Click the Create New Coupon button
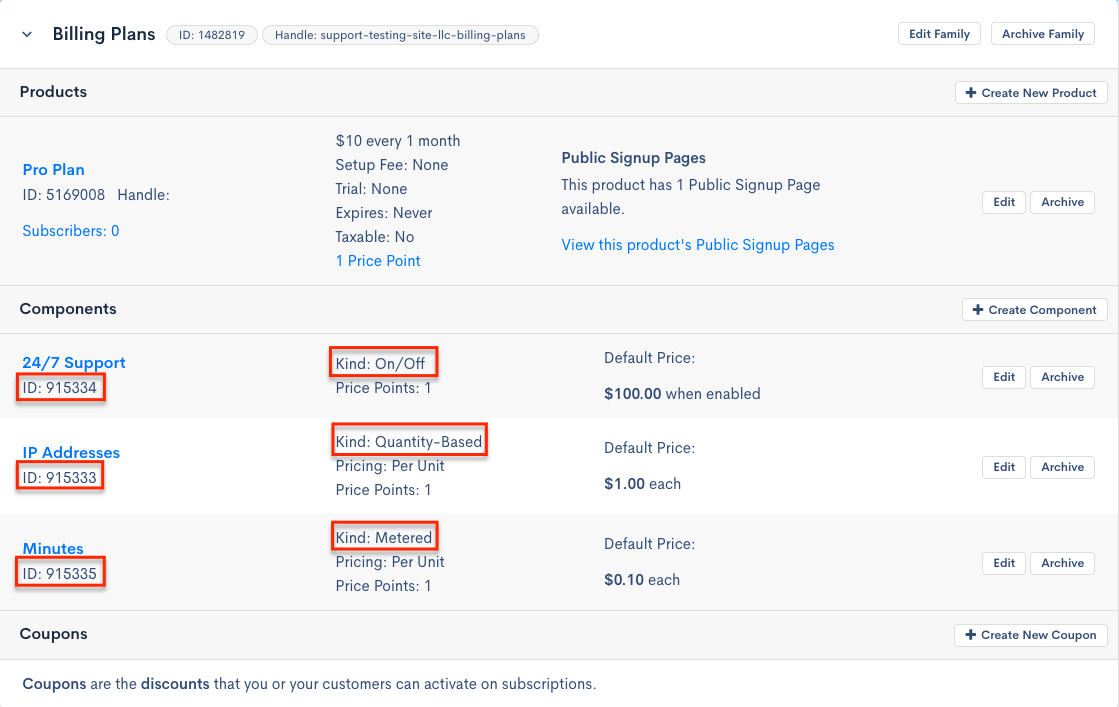The height and width of the screenshot is (707, 1119). [1030, 635]
